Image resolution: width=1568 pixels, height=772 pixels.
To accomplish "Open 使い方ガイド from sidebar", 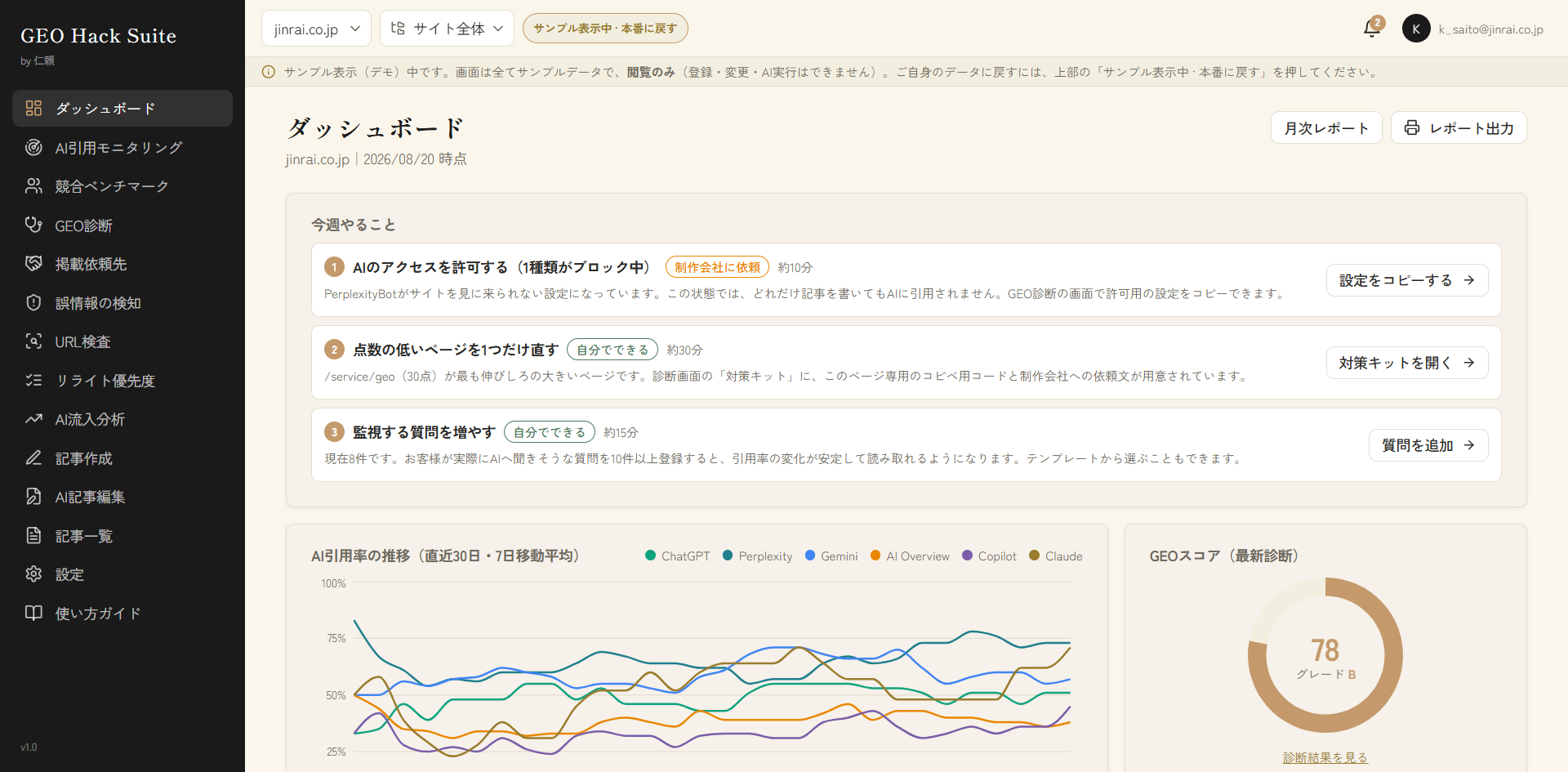I will (122, 613).
